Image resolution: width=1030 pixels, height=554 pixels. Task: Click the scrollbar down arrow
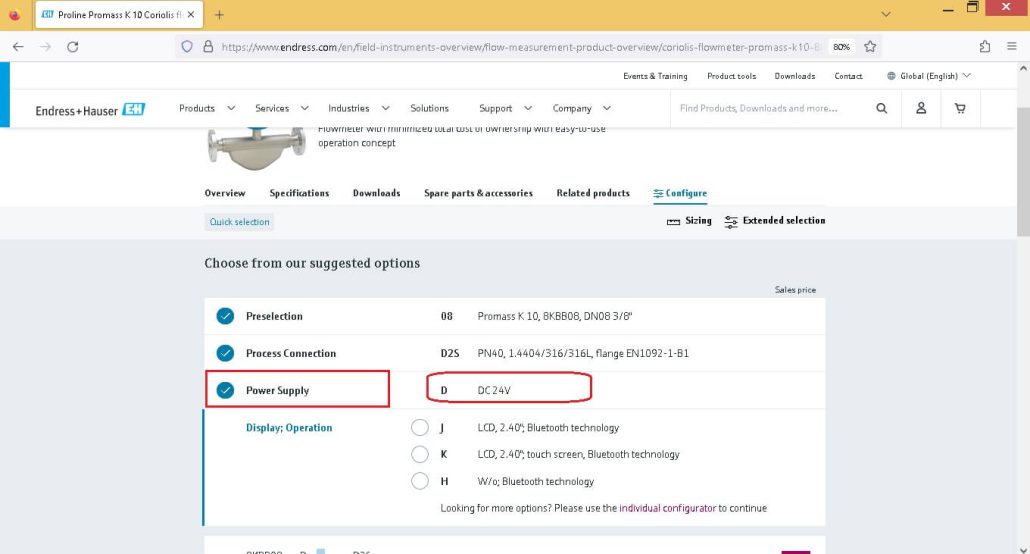[x=1023, y=549]
